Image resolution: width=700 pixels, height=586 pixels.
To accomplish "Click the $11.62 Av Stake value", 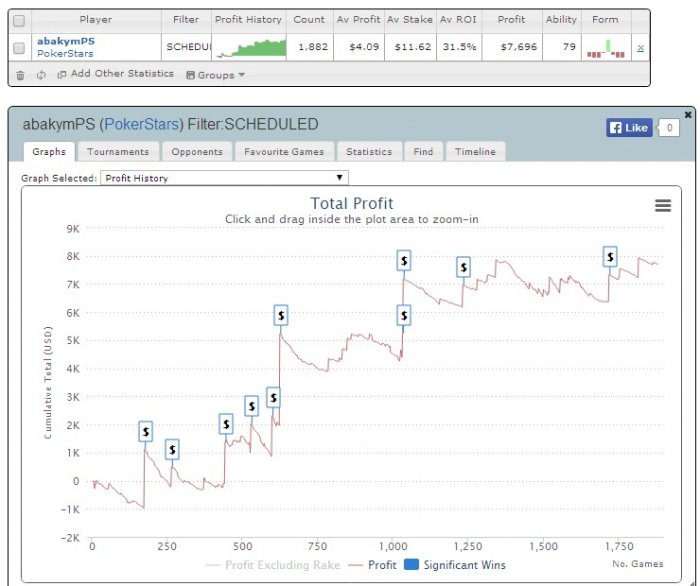I will [x=412, y=47].
